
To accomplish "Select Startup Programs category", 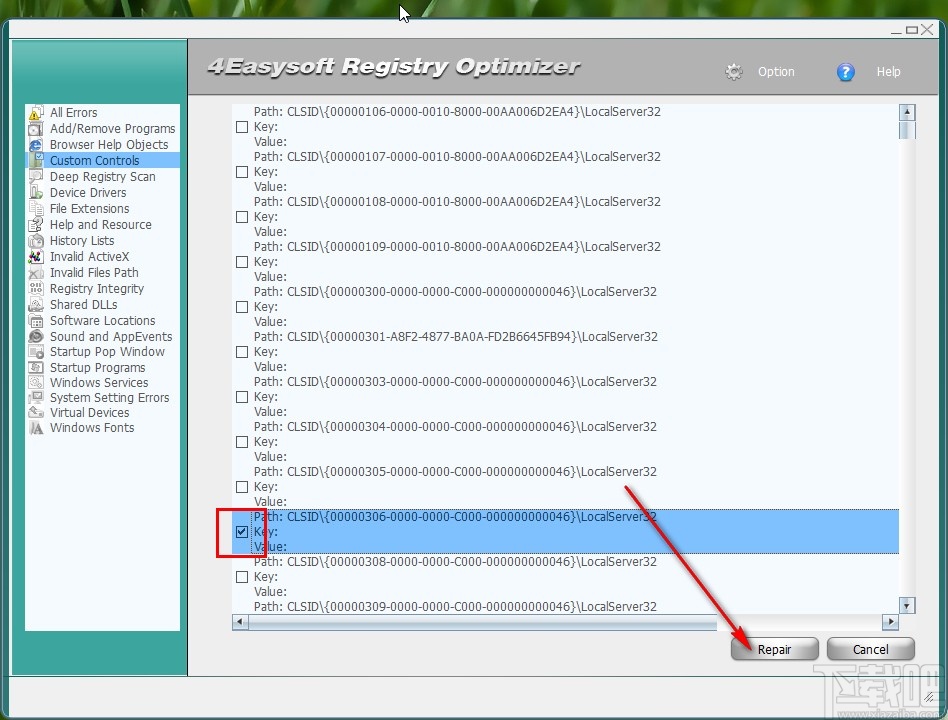I will (97, 368).
